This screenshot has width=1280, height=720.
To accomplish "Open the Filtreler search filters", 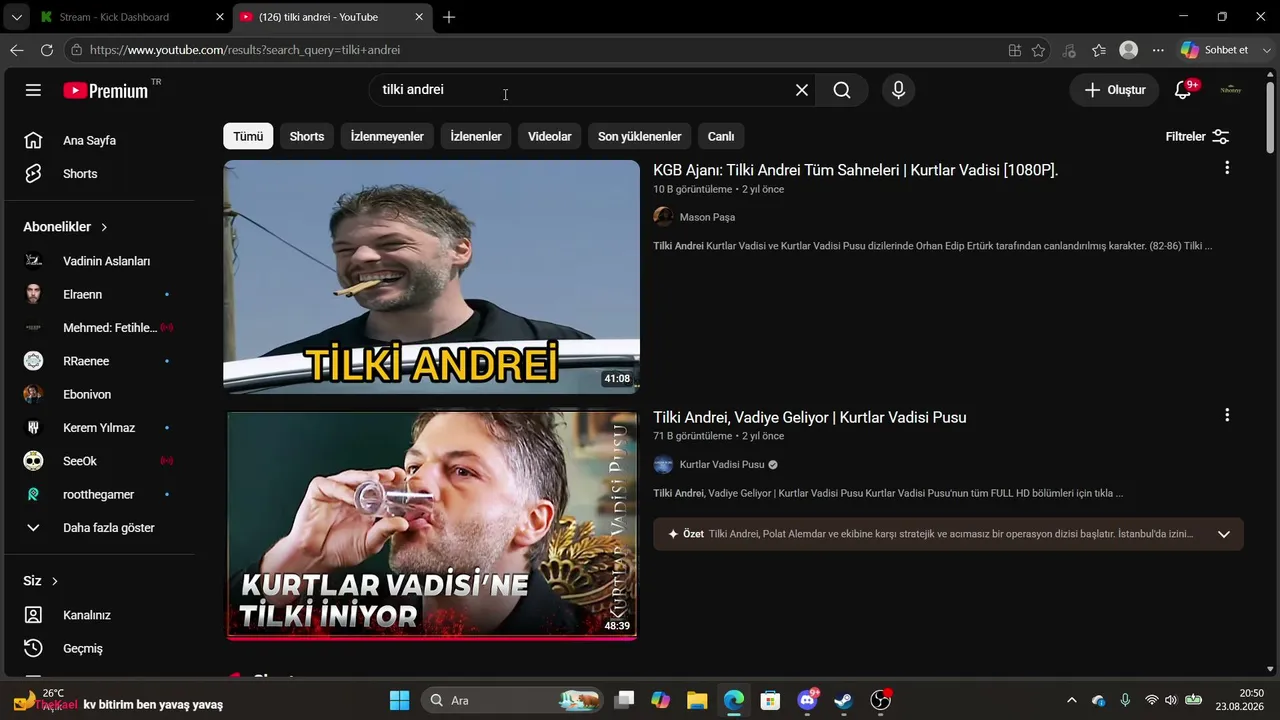I will click(x=1198, y=137).
